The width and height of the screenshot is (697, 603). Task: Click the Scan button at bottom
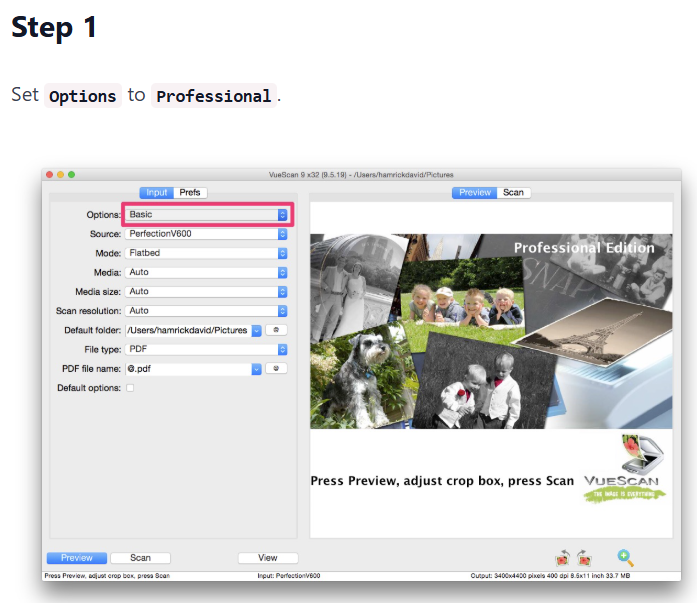[140, 558]
